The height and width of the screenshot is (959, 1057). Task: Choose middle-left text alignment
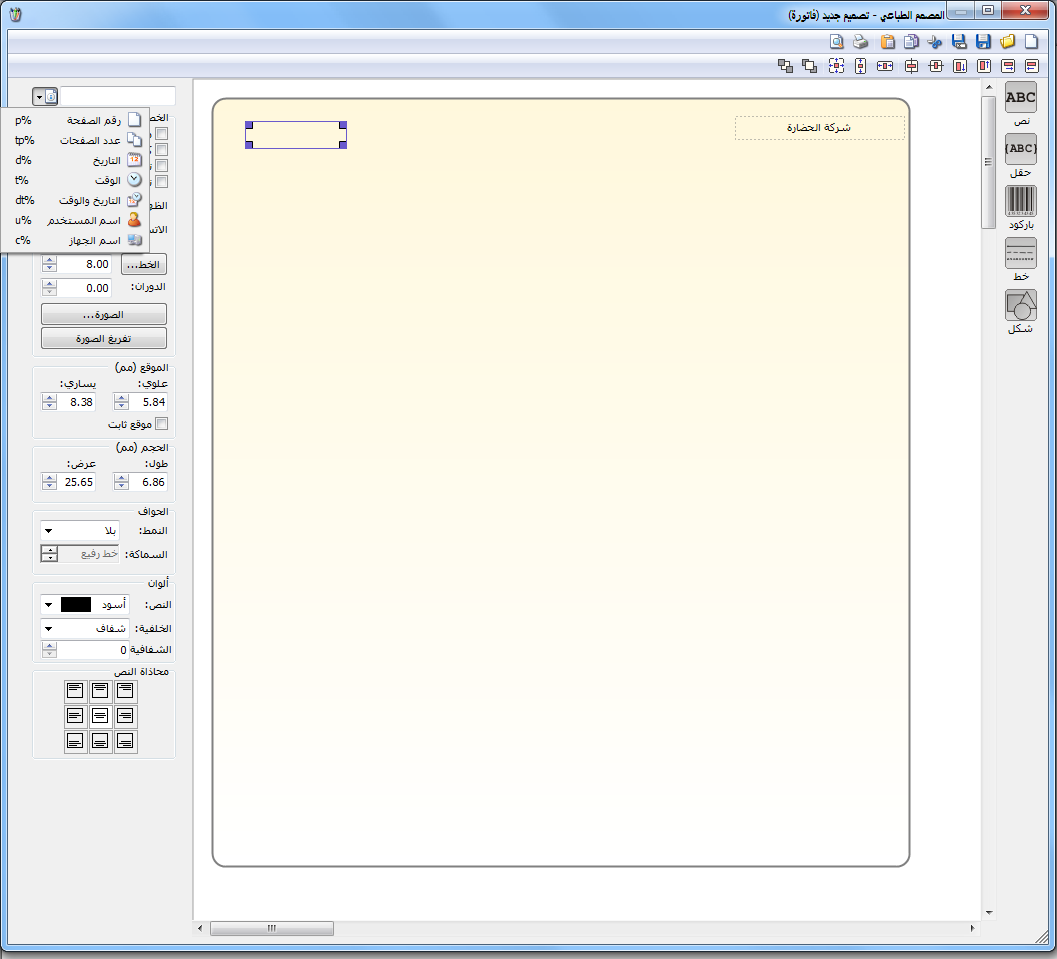click(76, 716)
